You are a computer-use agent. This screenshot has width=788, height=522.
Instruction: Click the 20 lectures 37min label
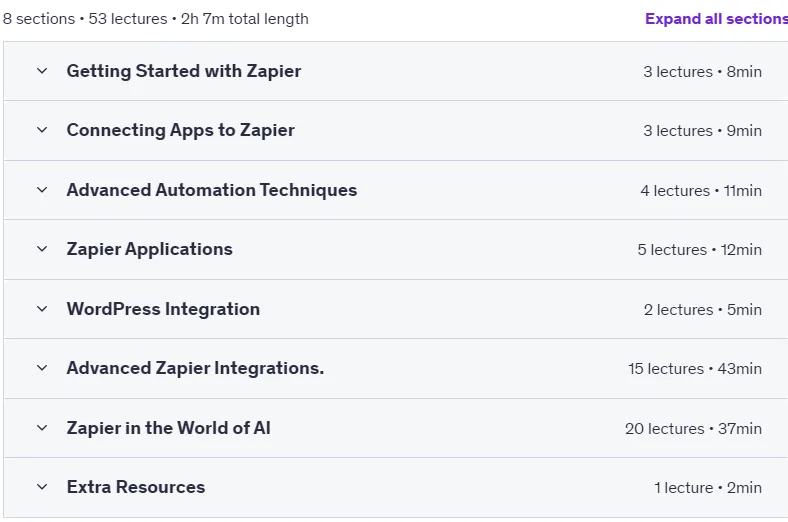[x=693, y=429]
